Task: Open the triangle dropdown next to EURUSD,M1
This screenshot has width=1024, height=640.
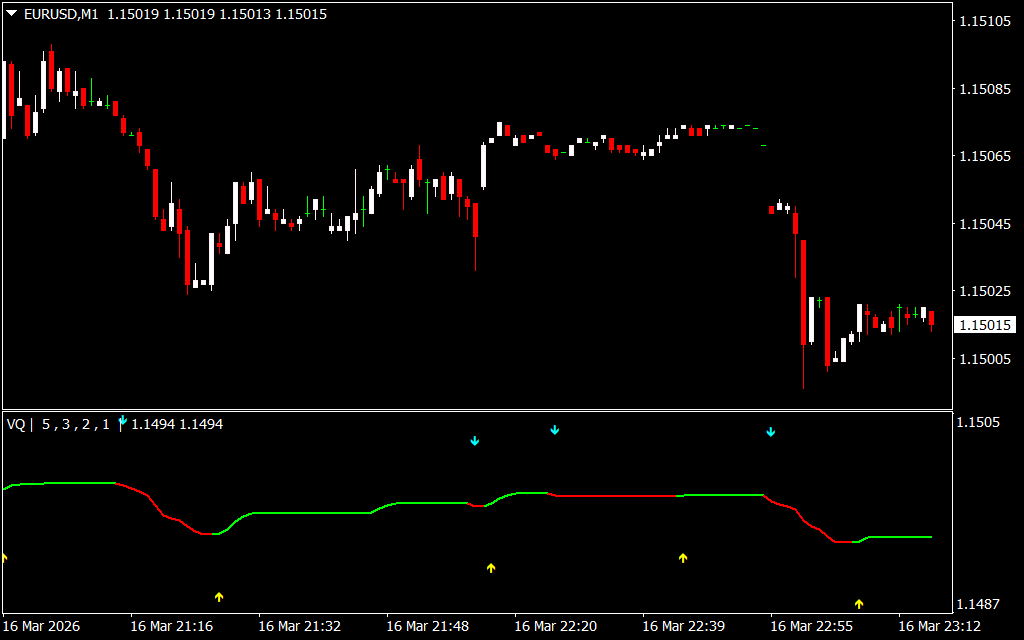Action: [x=12, y=14]
